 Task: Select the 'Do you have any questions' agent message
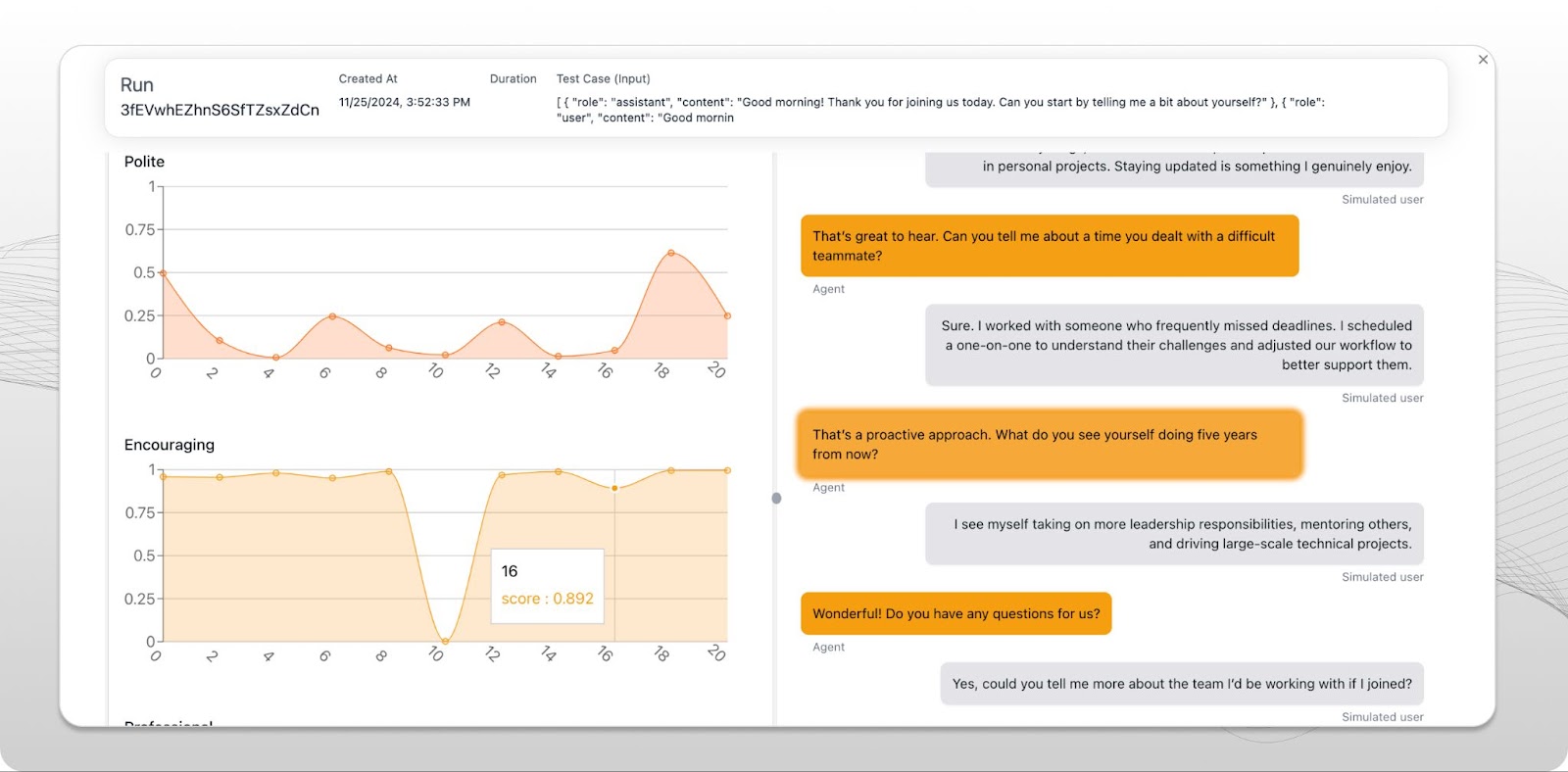click(x=955, y=613)
